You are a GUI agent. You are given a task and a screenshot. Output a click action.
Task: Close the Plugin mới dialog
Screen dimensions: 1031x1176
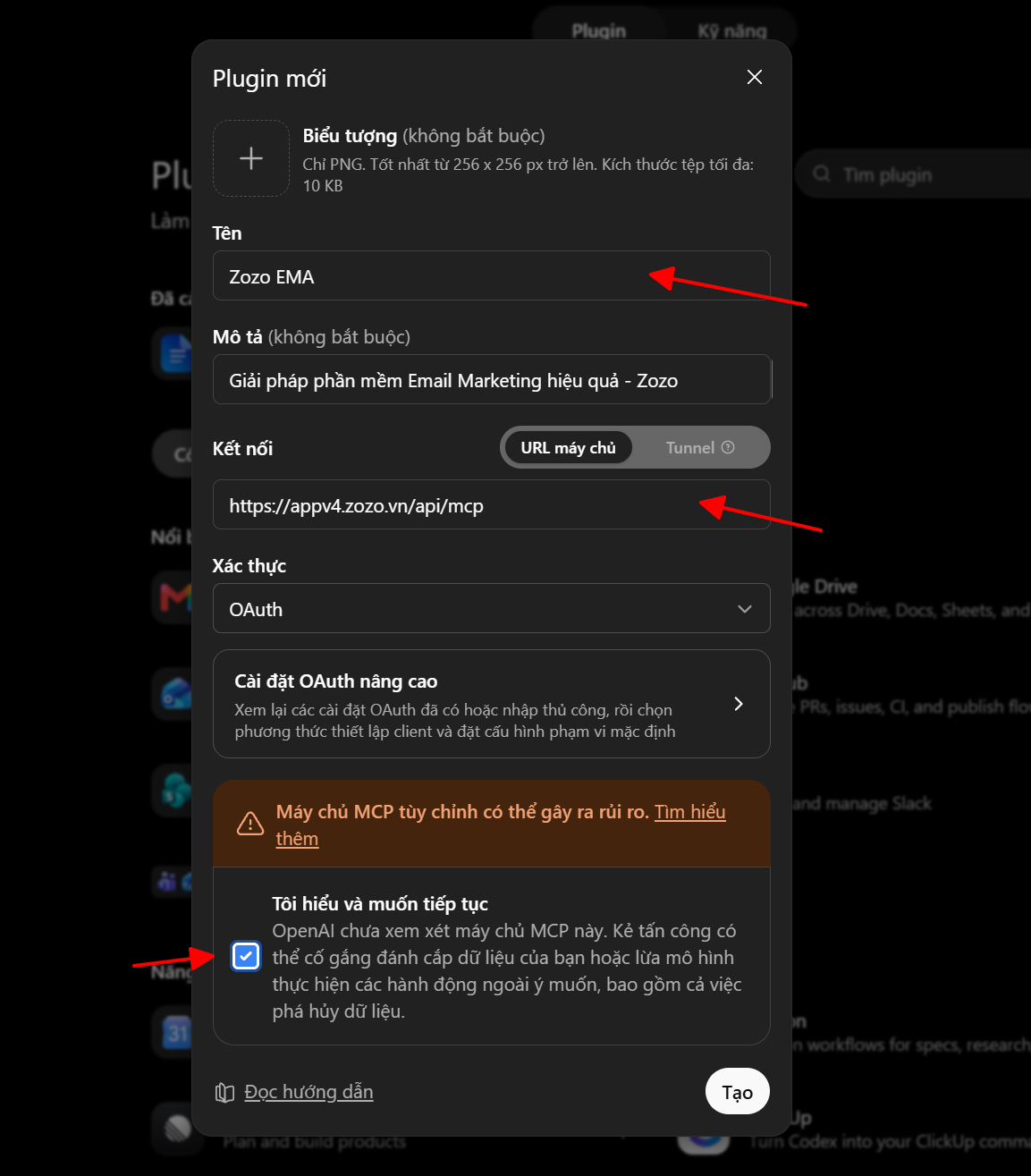tap(755, 77)
